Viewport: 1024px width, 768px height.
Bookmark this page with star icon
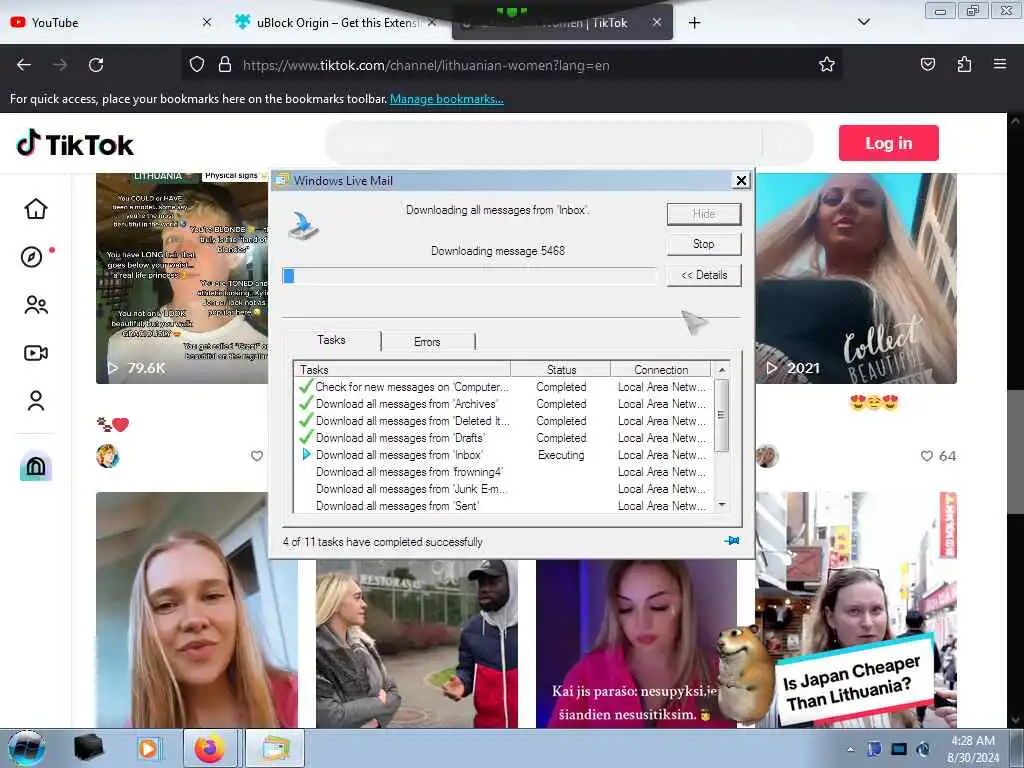827,64
